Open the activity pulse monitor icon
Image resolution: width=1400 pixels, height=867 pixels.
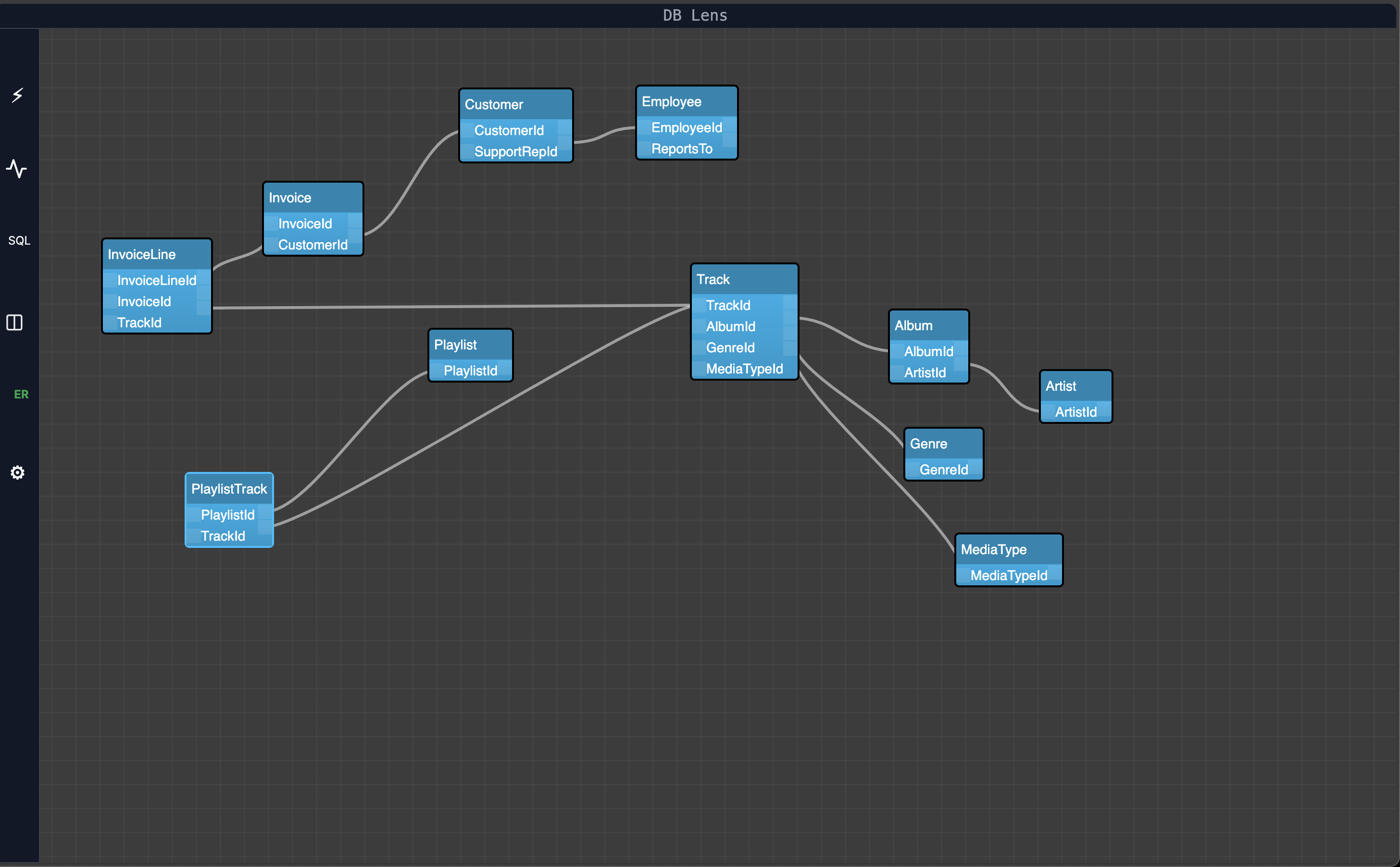pyautogui.click(x=17, y=169)
